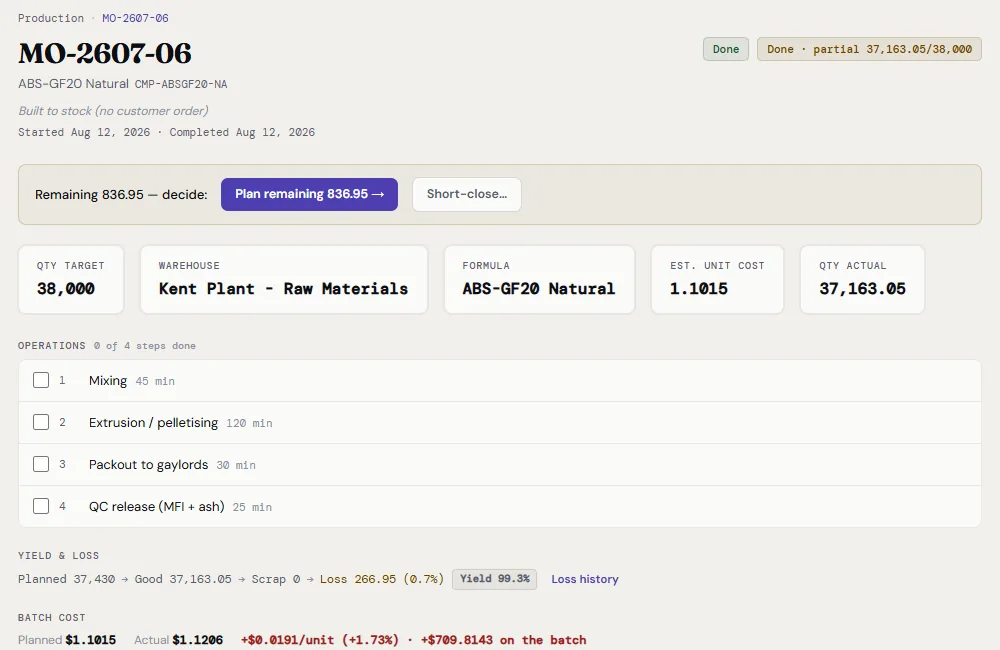Click the Planned $1.1015 batch cost

(67, 640)
